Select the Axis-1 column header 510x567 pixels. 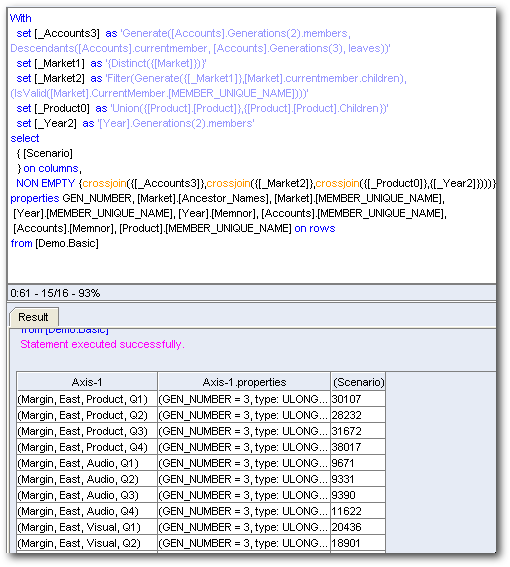87,382
